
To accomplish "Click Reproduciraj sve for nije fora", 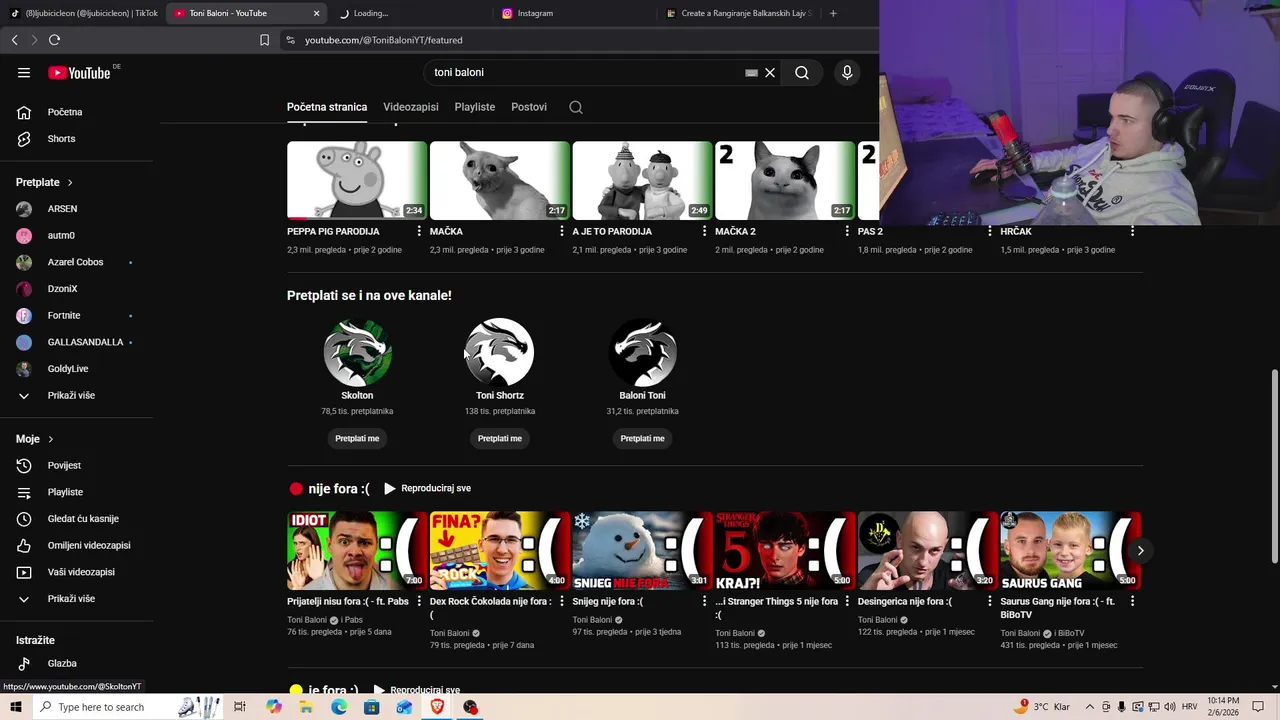I will pyautogui.click(x=427, y=488).
